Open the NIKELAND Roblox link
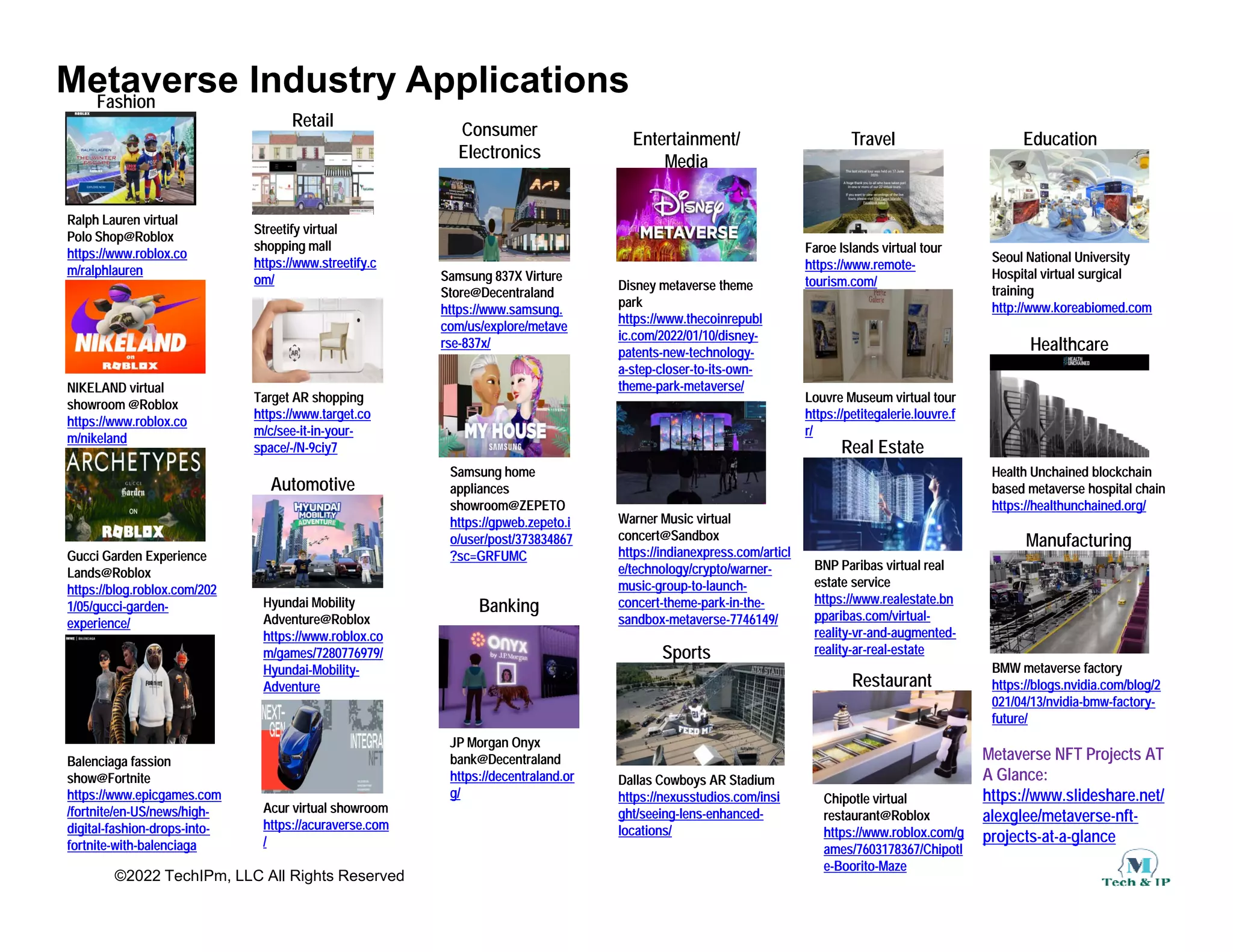 tap(127, 430)
